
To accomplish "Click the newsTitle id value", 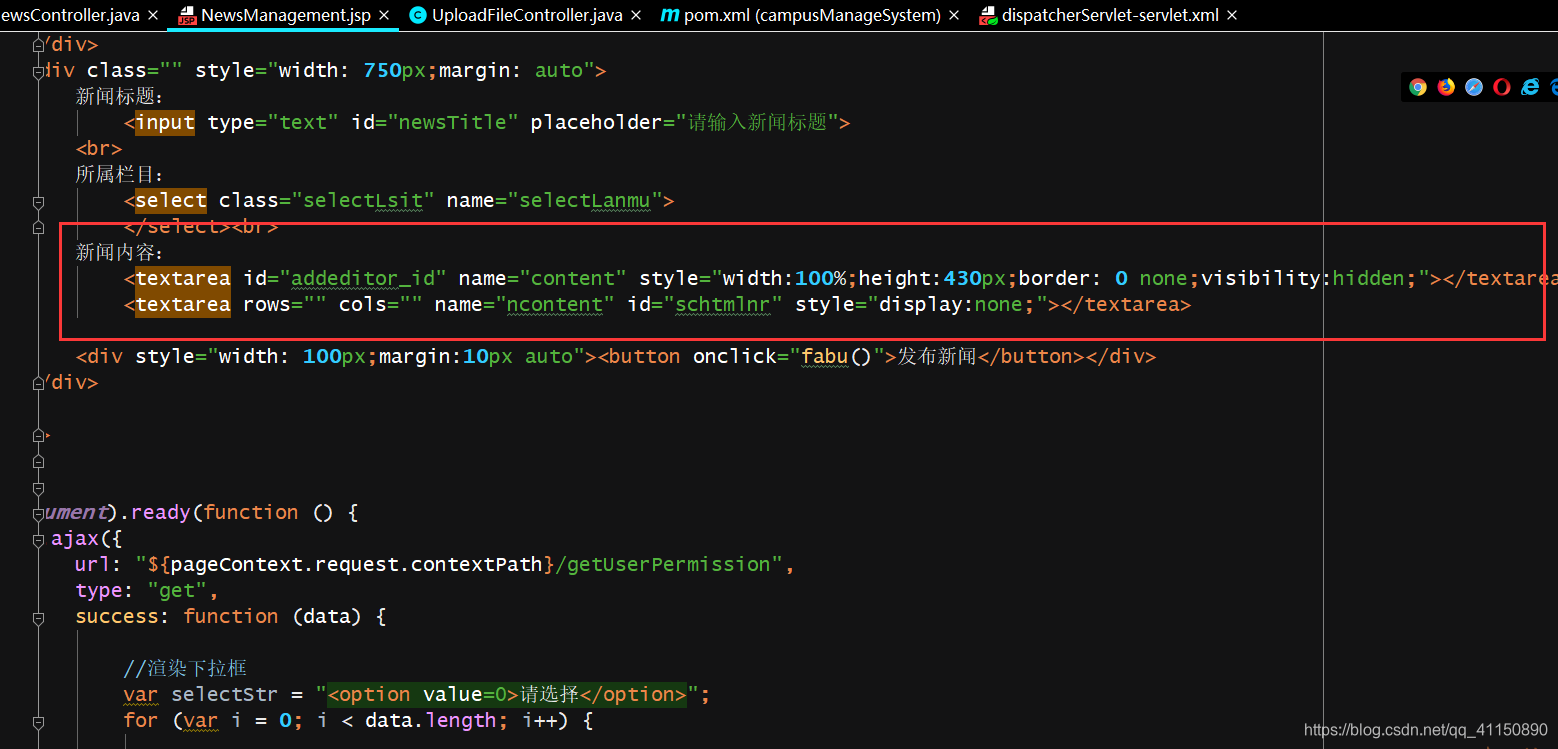I will (458, 123).
